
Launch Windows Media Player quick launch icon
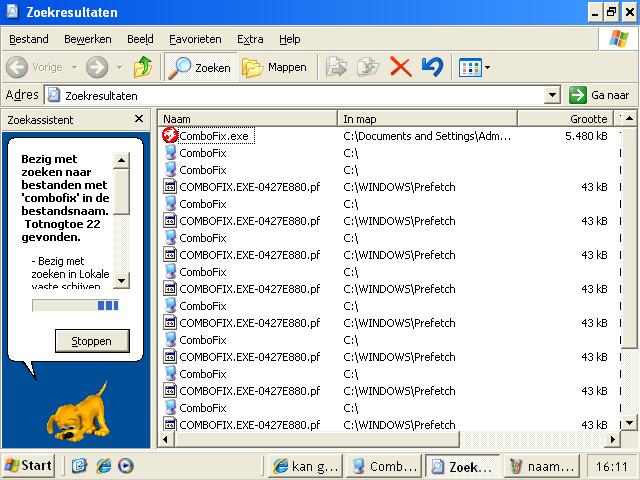(x=125, y=466)
